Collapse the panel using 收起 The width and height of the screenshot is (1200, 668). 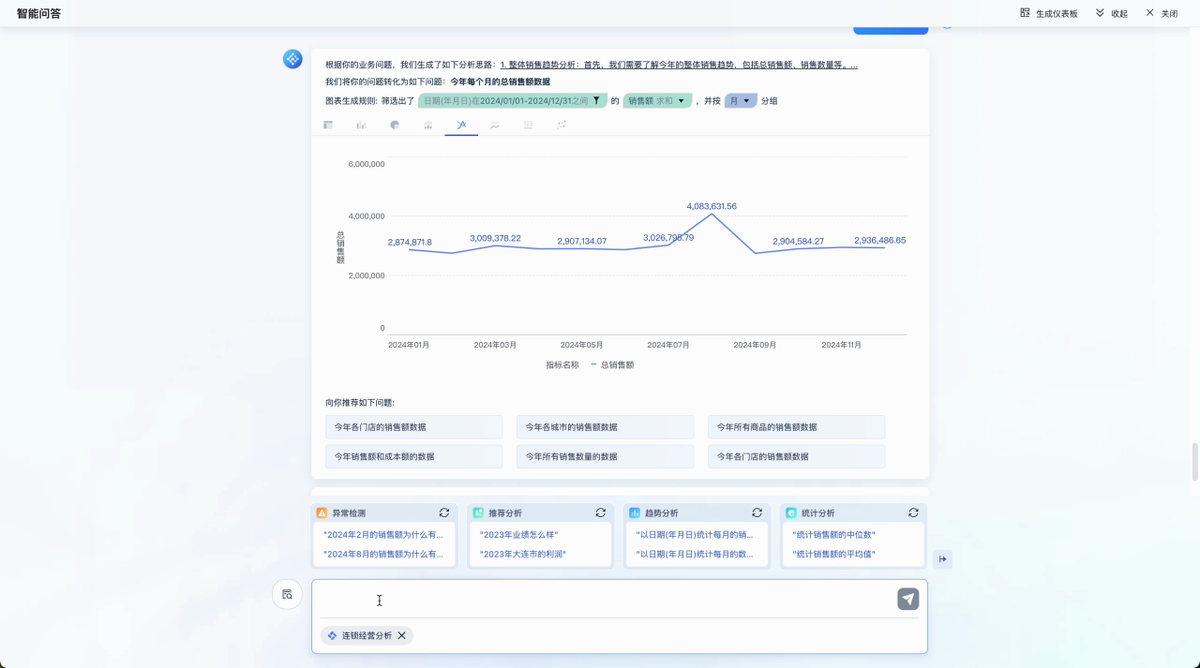(1111, 14)
